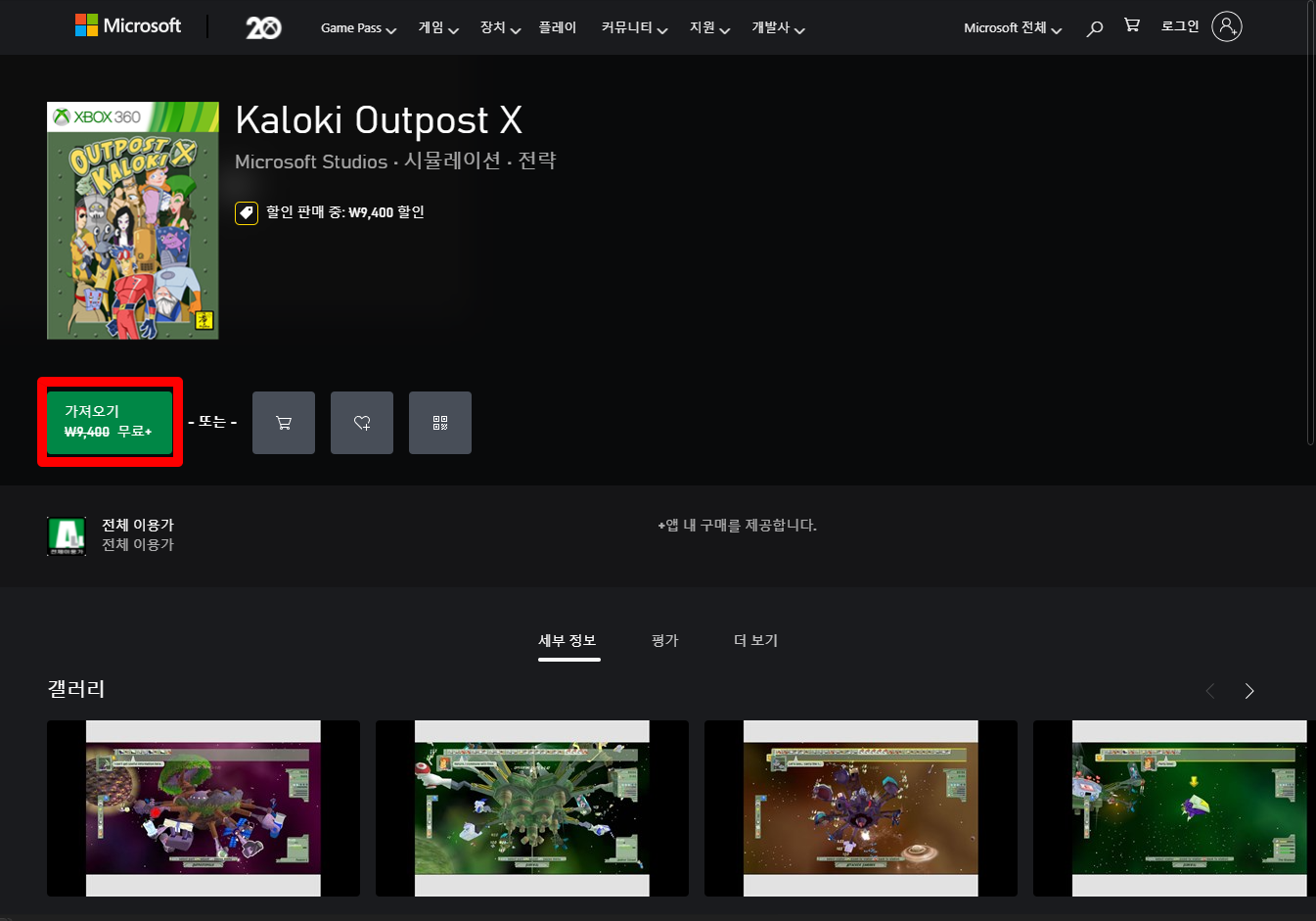
Task: Click the Microsoft logo
Action: pyautogui.click(x=128, y=25)
